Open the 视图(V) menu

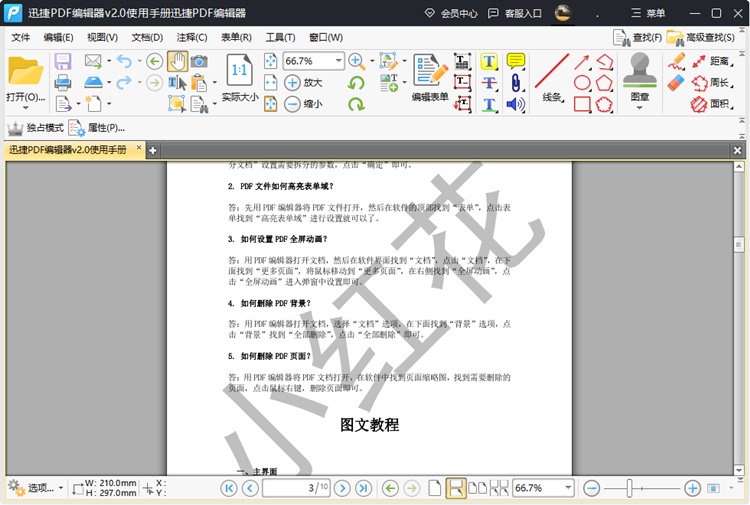point(102,37)
